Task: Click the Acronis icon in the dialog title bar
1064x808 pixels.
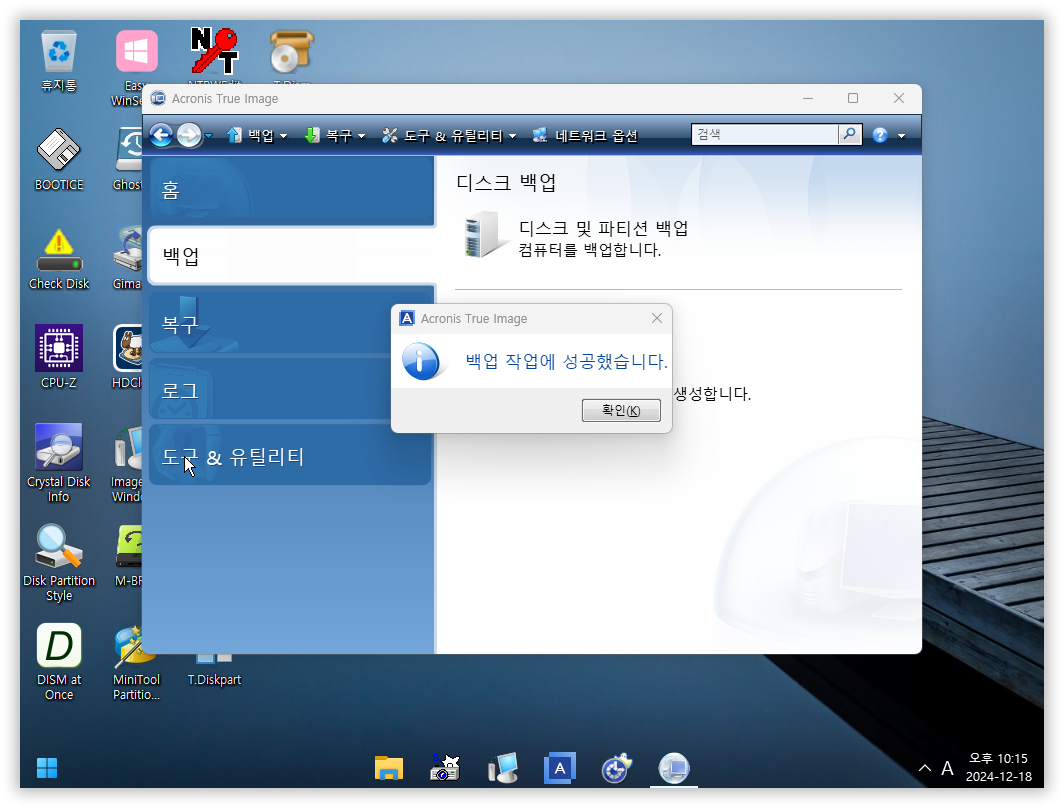Action: (x=406, y=318)
